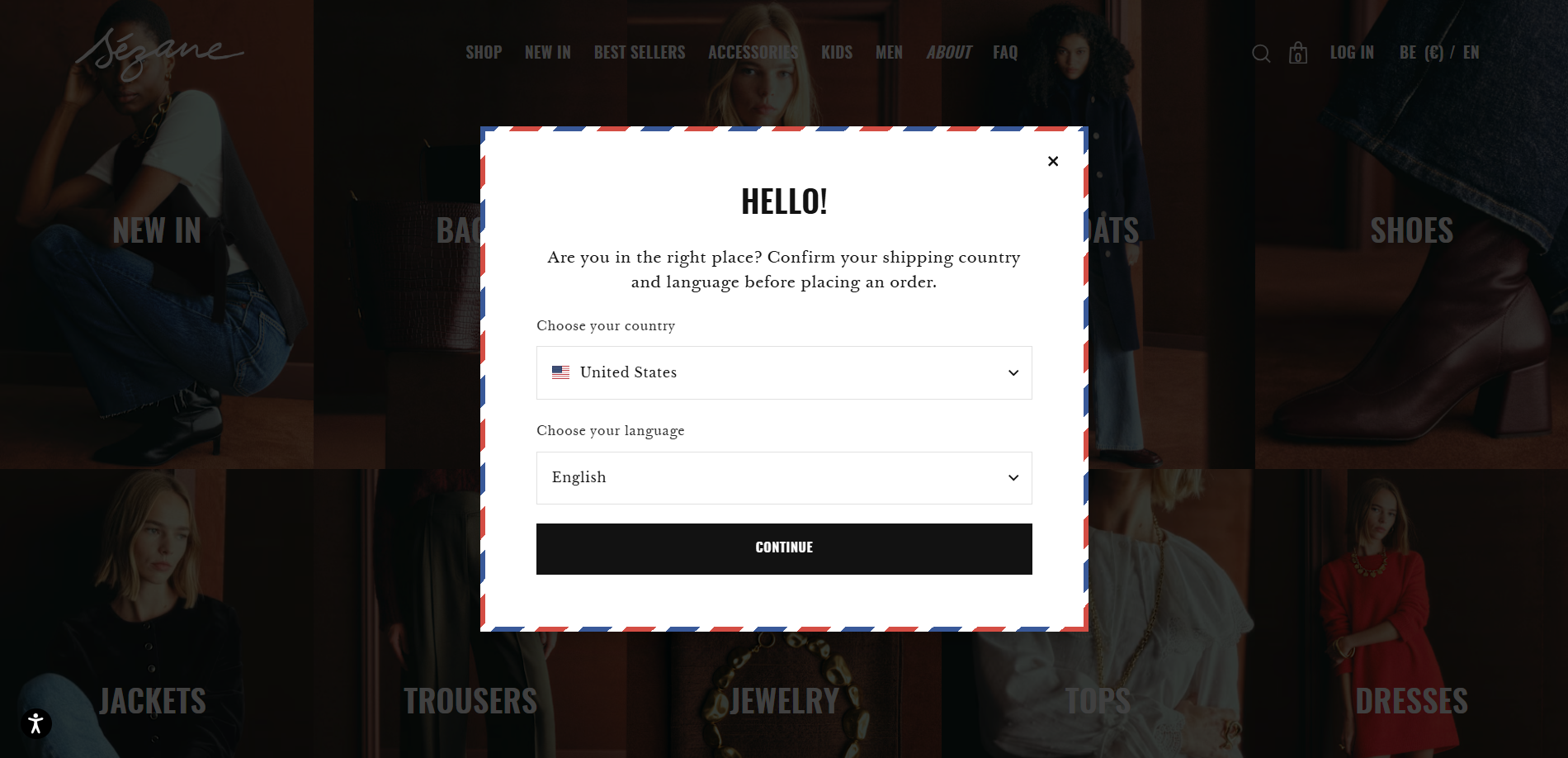The image size is (1568, 758).
Task: Expand the country dropdown chevron
Action: [x=1013, y=373]
